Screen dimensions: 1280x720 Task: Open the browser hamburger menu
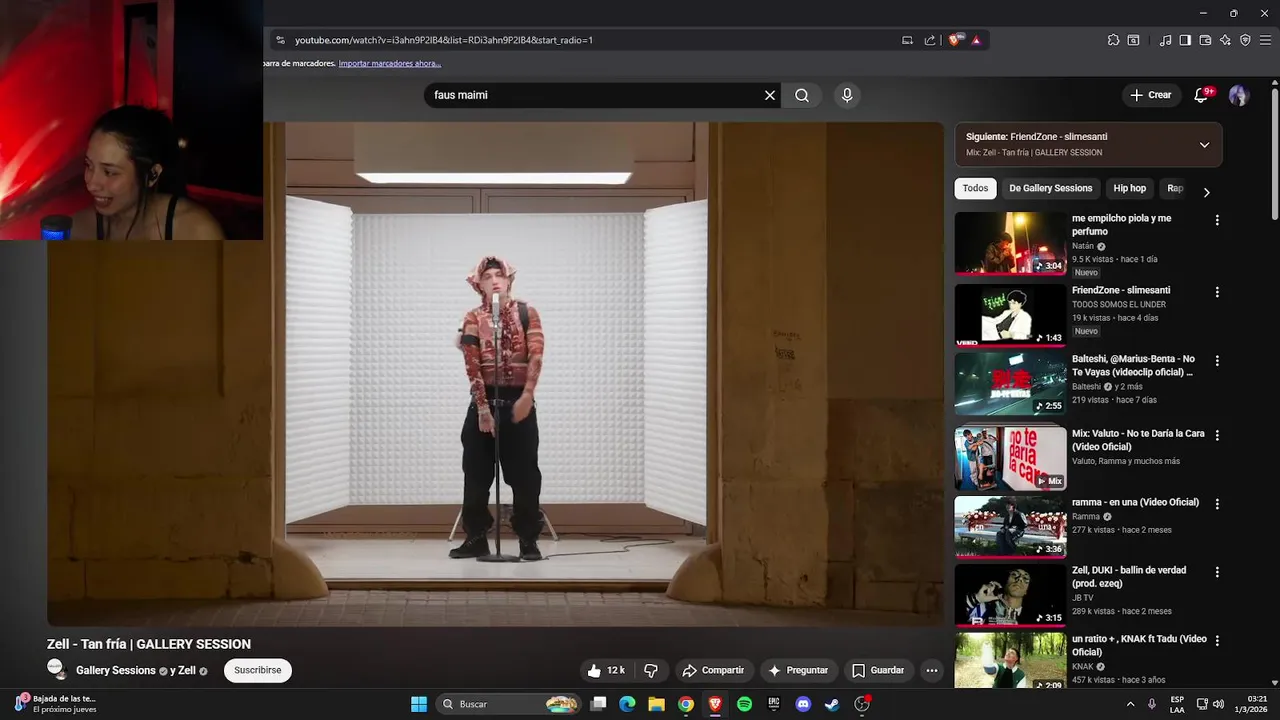1265,40
